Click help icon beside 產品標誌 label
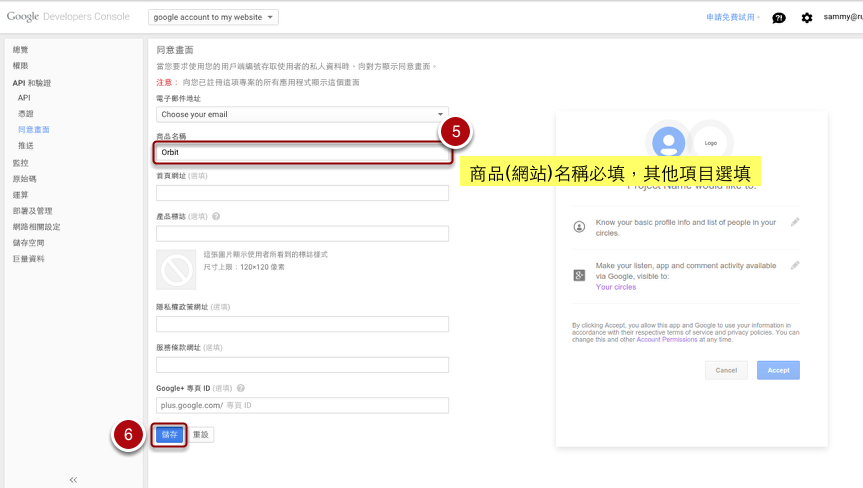This screenshot has width=863, height=488. [217, 216]
